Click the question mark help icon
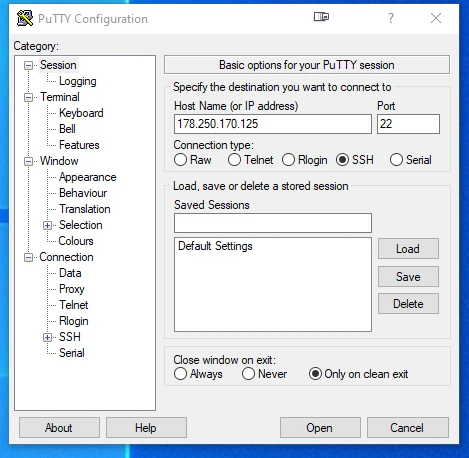 pos(391,18)
